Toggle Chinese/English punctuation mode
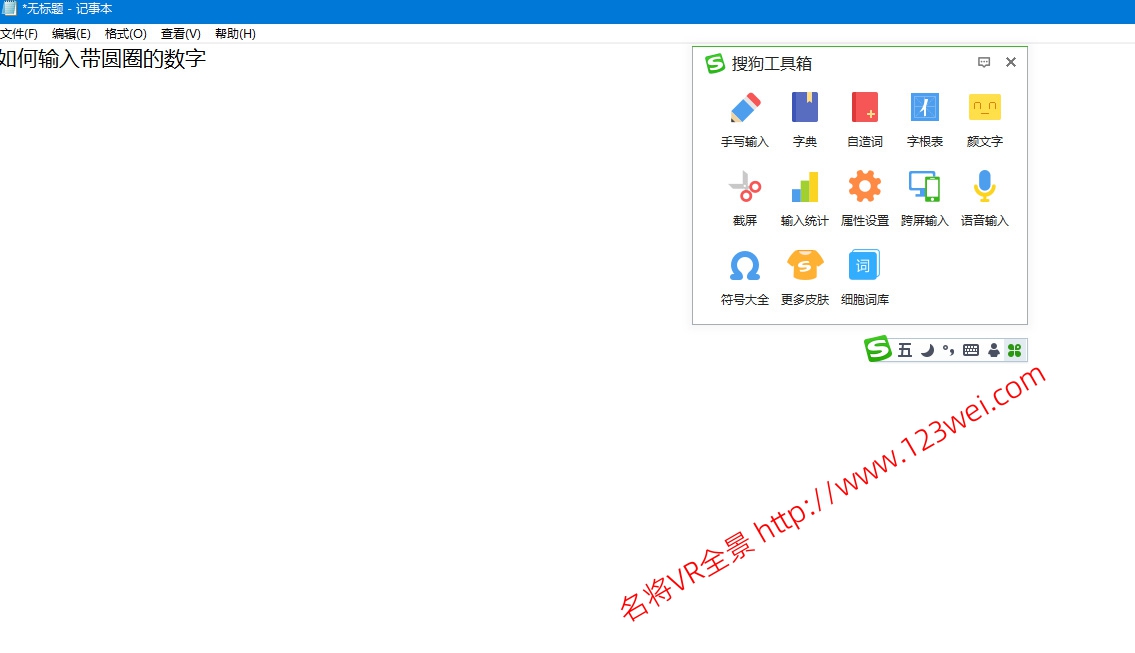 tap(946, 350)
